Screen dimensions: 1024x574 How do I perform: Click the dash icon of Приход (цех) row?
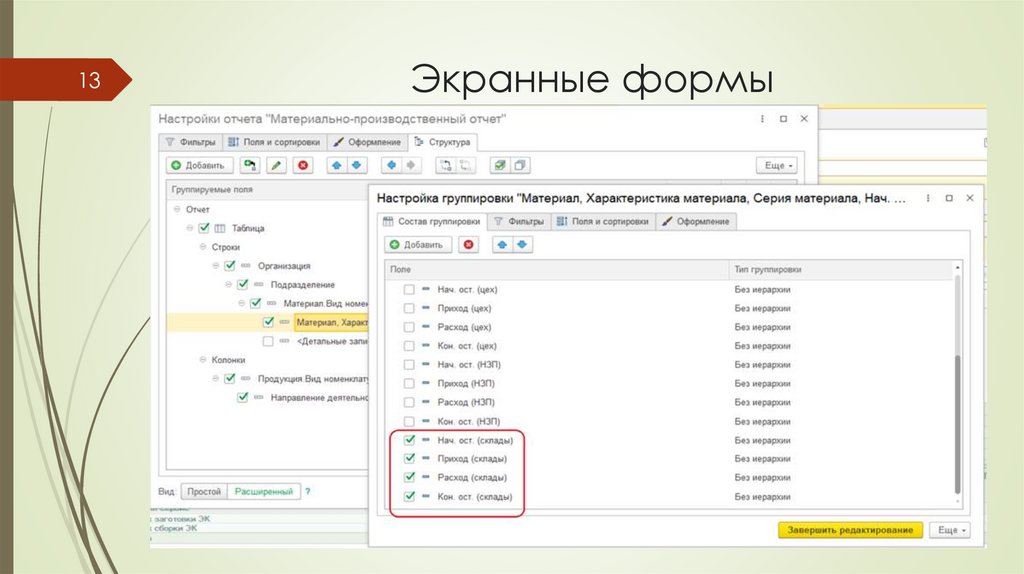426,308
